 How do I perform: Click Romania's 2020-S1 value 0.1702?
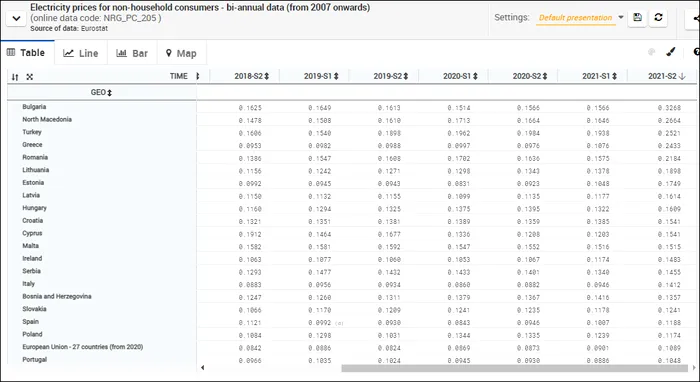coord(459,158)
